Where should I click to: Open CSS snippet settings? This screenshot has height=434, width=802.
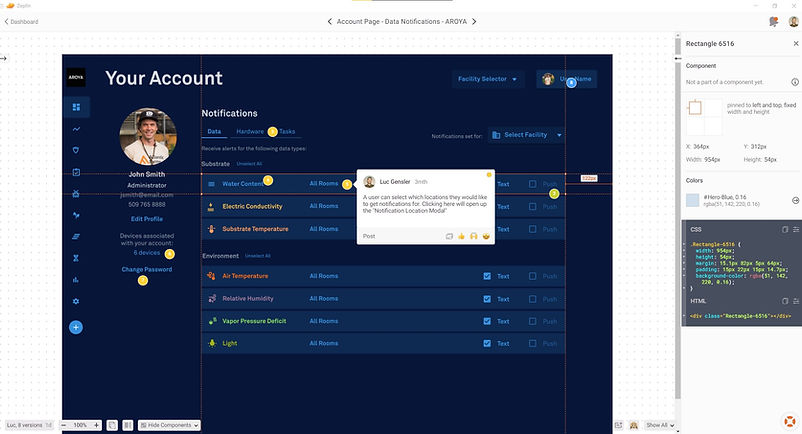796,230
